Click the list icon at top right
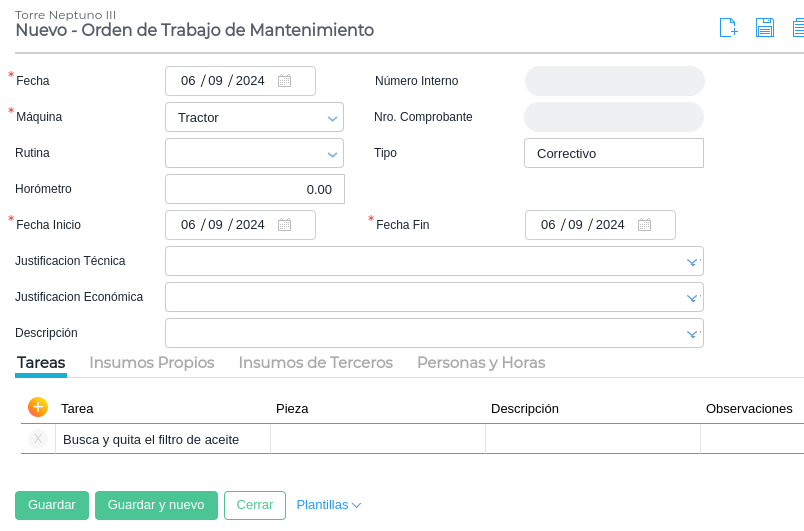The height and width of the screenshot is (531, 804). point(798,28)
